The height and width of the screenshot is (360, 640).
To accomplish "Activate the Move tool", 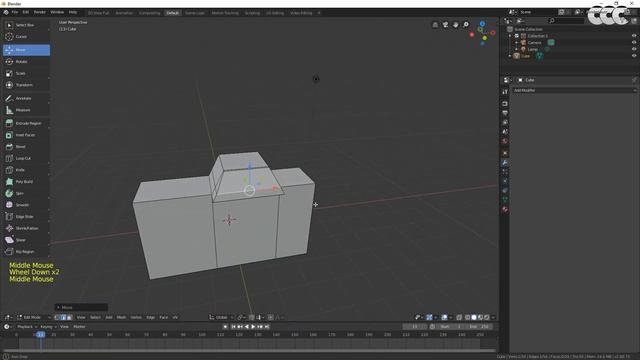I will click(26, 50).
